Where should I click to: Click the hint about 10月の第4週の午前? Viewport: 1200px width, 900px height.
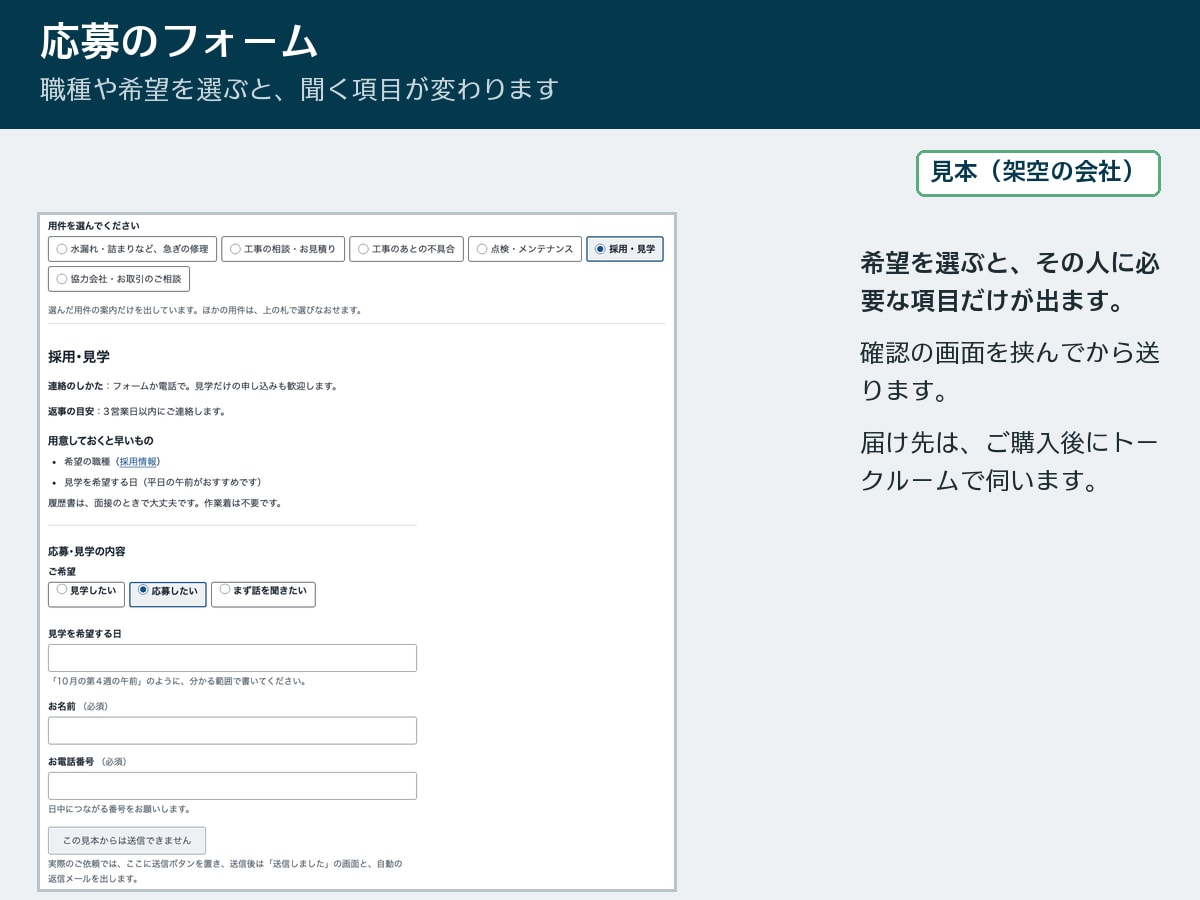(177, 681)
